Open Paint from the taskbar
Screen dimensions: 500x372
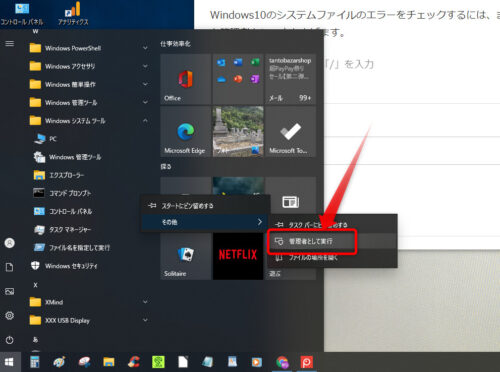tap(59, 362)
